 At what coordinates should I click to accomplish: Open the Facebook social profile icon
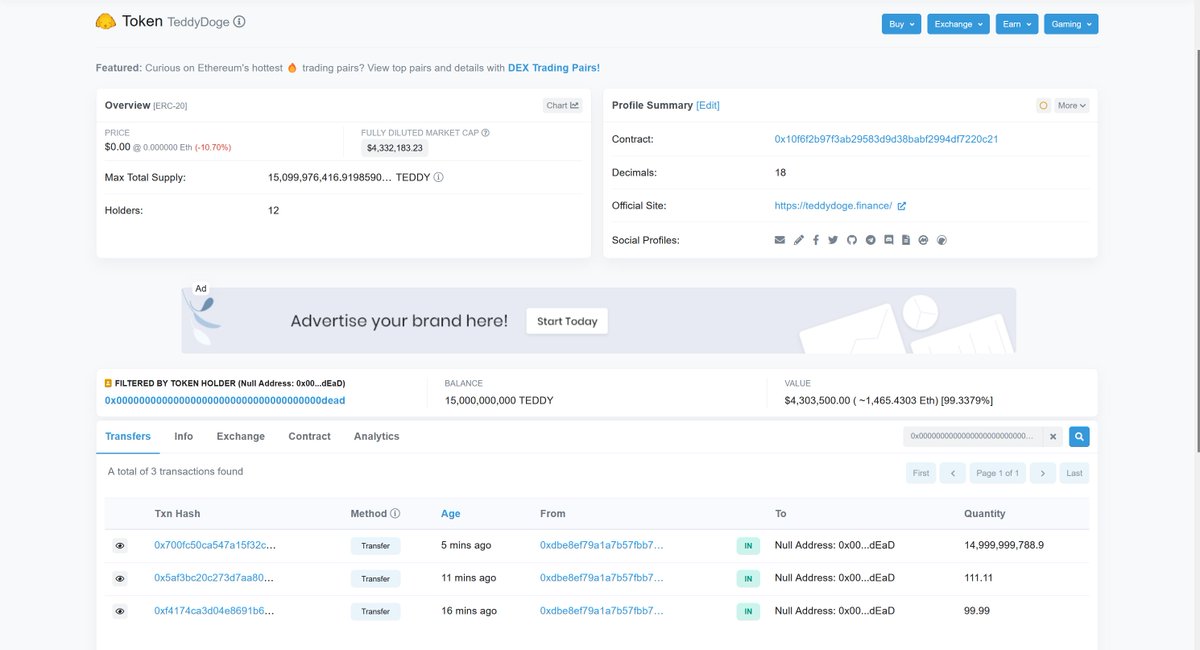pyautogui.click(x=816, y=240)
